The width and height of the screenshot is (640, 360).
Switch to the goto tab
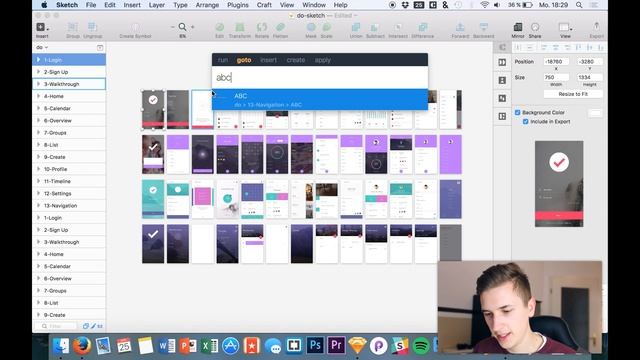click(244, 60)
